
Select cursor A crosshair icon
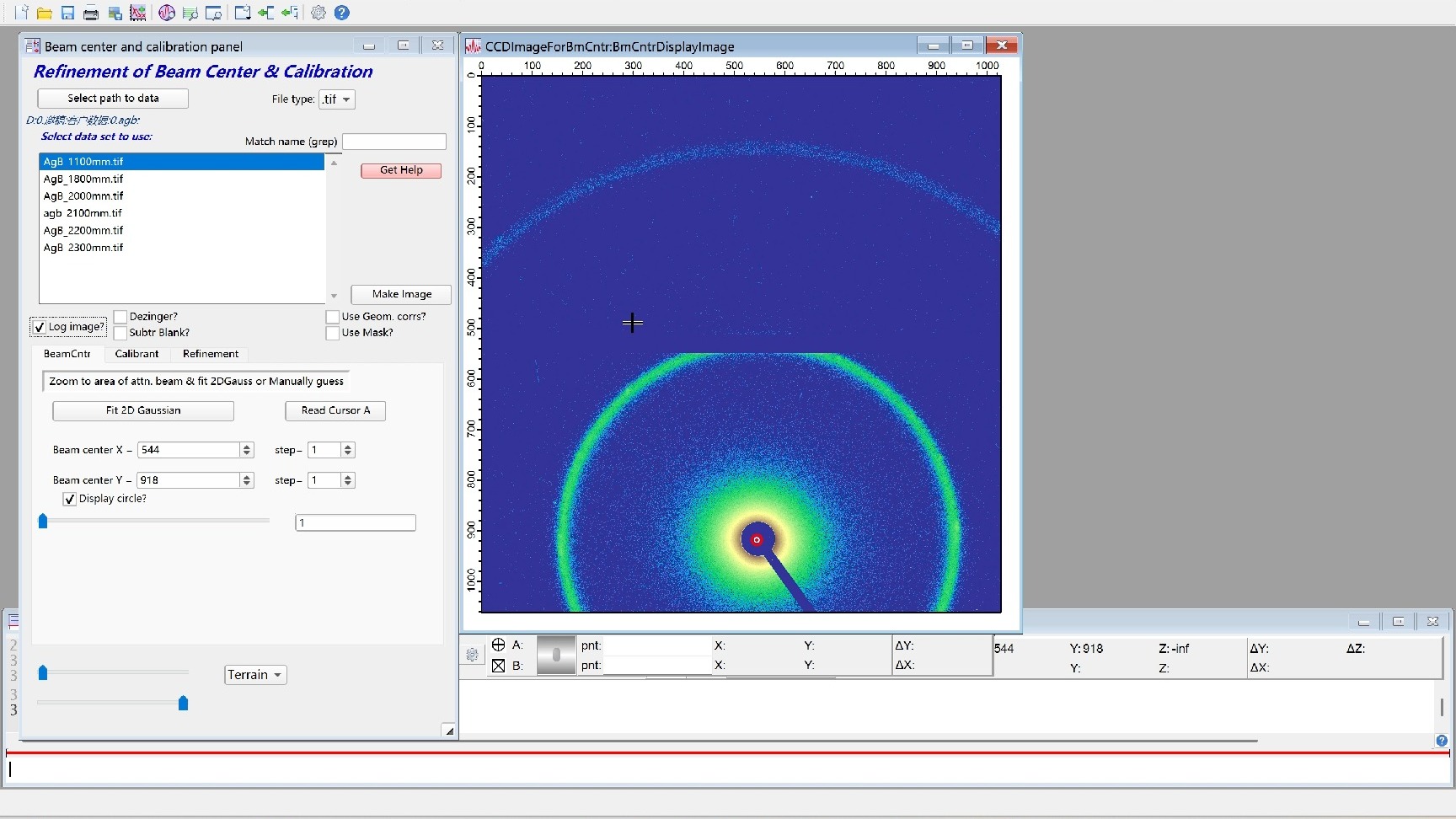[x=498, y=645]
